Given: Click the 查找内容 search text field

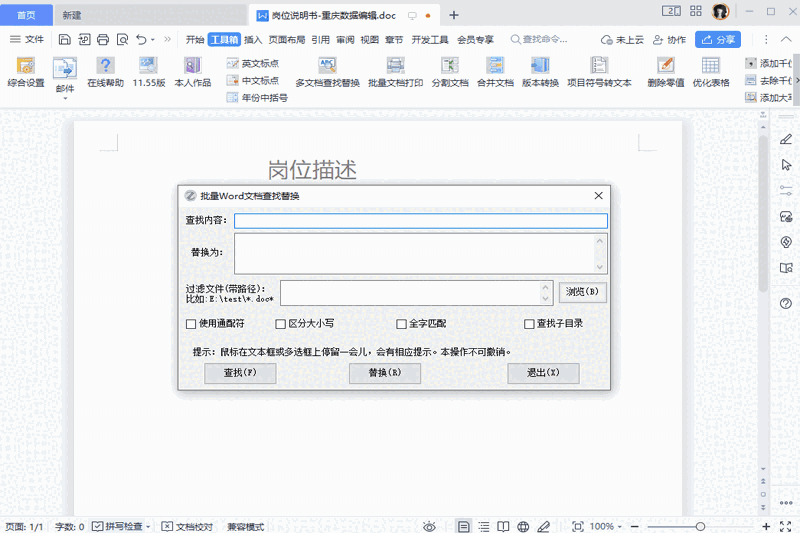Looking at the screenshot, I should (x=420, y=221).
